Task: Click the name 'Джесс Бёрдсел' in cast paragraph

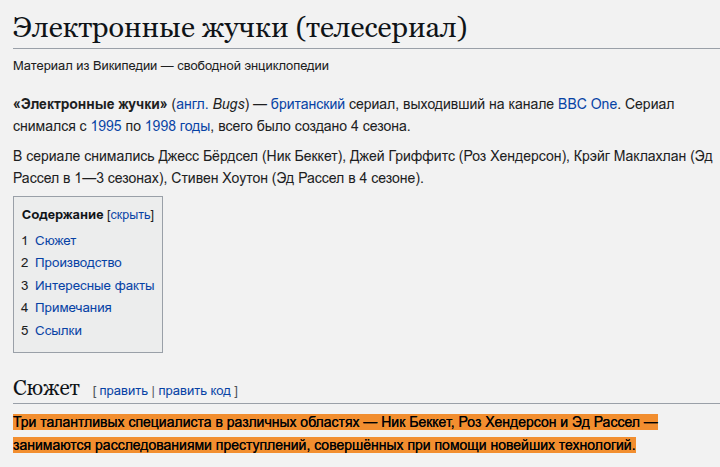Action: click(x=208, y=157)
